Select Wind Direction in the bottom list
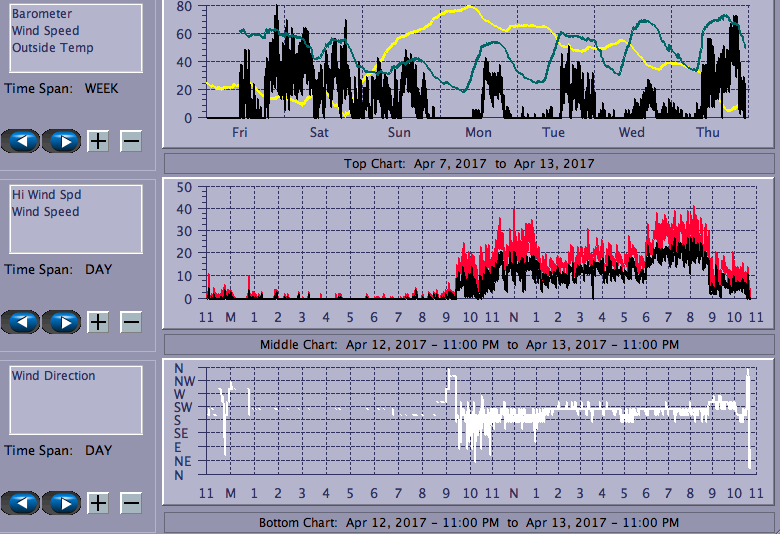Viewport: 780px width, 534px height. tap(53, 376)
